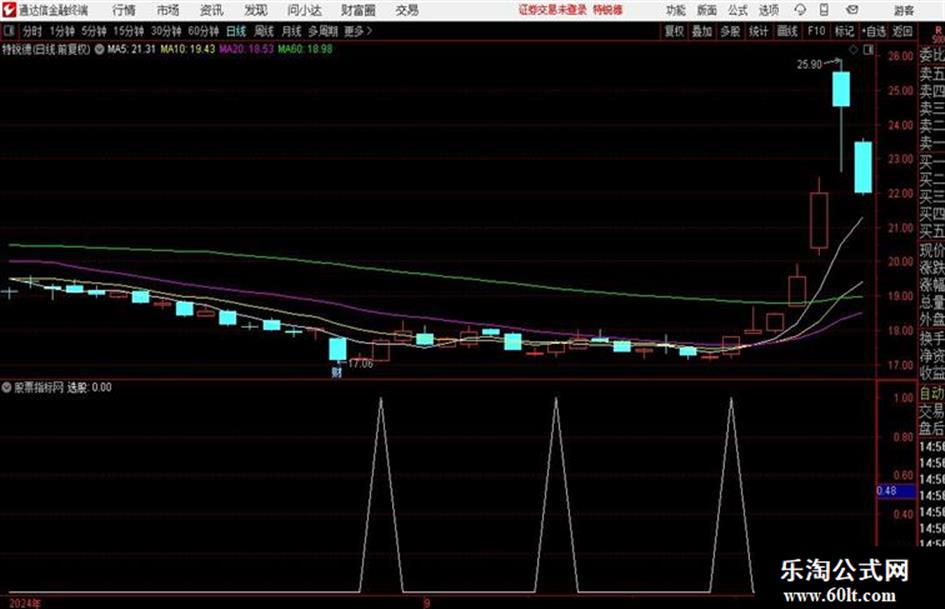Image resolution: width=945 pixels, height=609 pixels.
Task: Switch to 1分钟 period tab
Action: coord(61,31)
